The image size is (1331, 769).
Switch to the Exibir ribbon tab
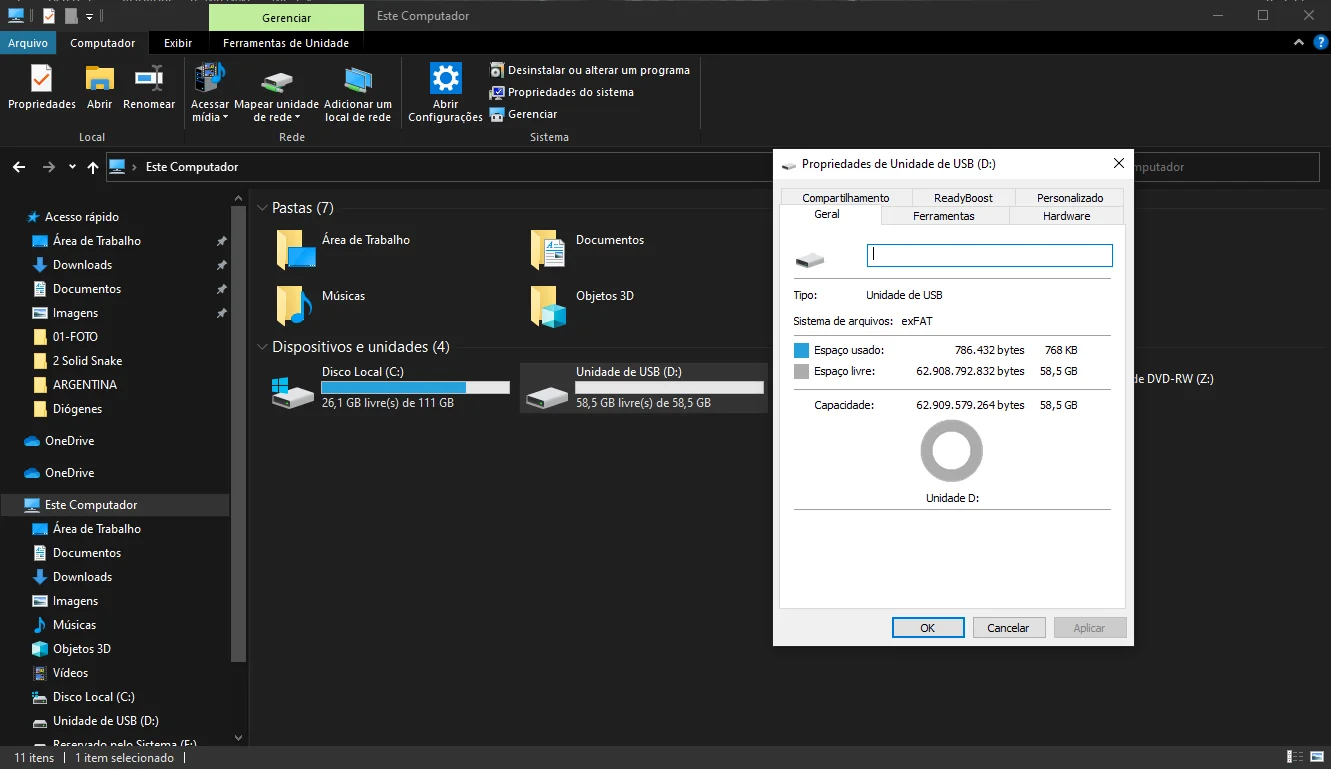(178, 43)
